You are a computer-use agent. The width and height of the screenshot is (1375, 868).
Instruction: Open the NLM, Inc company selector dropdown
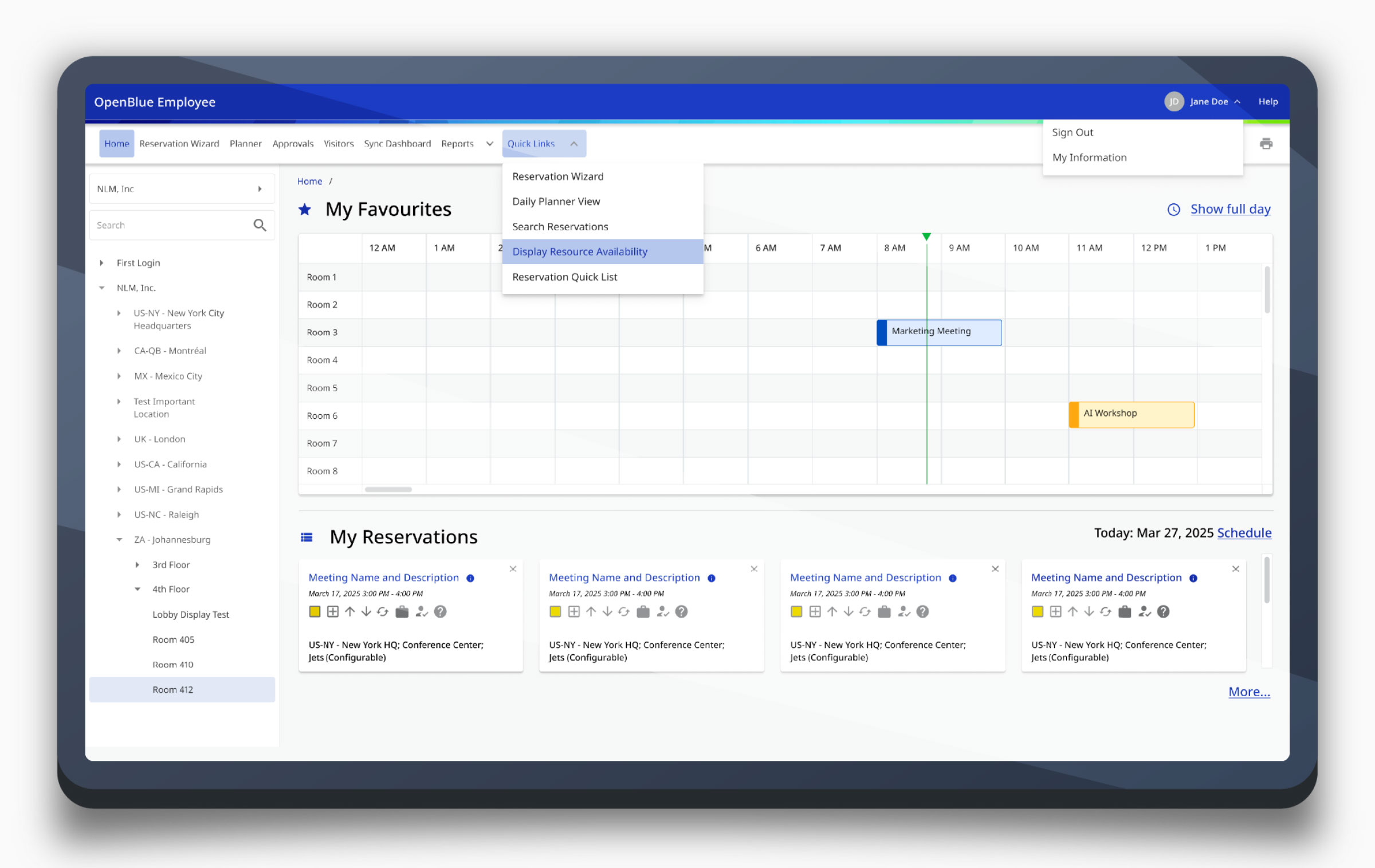pyautogui.click(x=182, y=189)
